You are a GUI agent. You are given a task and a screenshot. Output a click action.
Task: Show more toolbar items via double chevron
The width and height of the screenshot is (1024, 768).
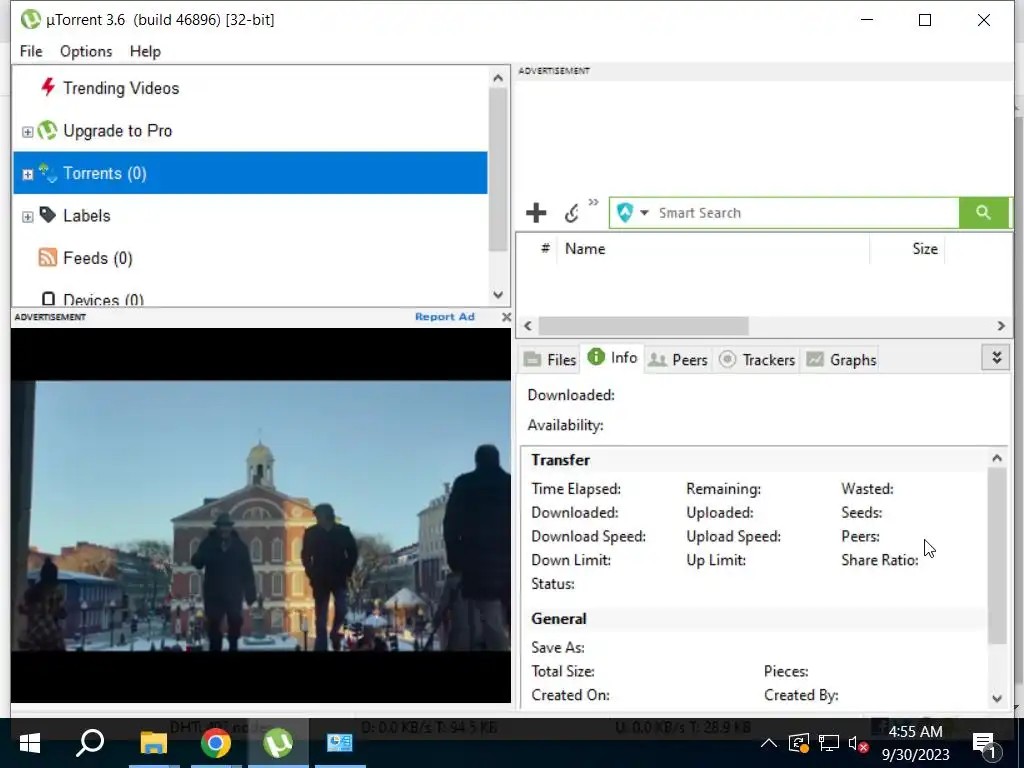click(593, 202)
